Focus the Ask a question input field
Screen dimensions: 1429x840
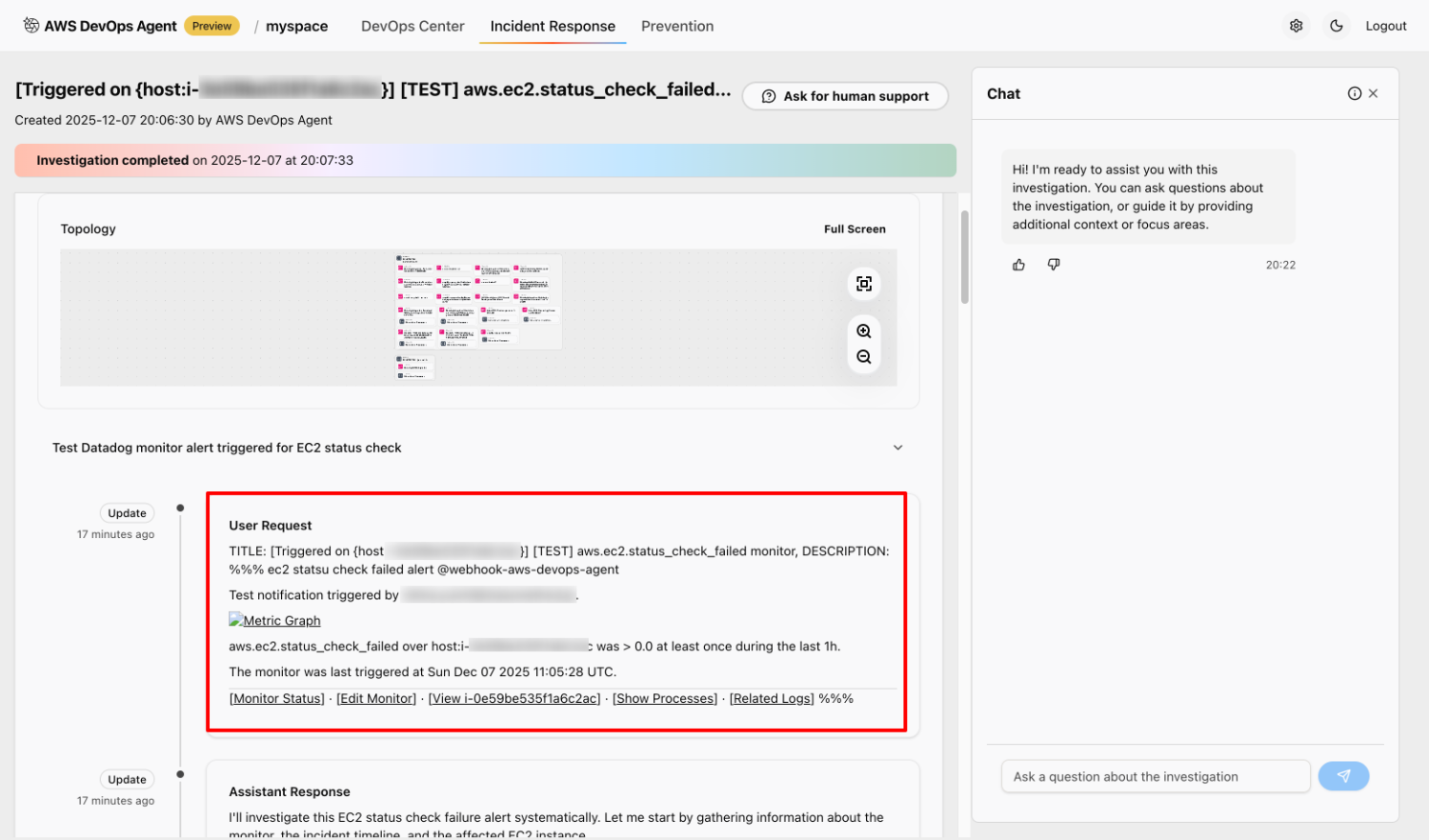point(1156,776)
